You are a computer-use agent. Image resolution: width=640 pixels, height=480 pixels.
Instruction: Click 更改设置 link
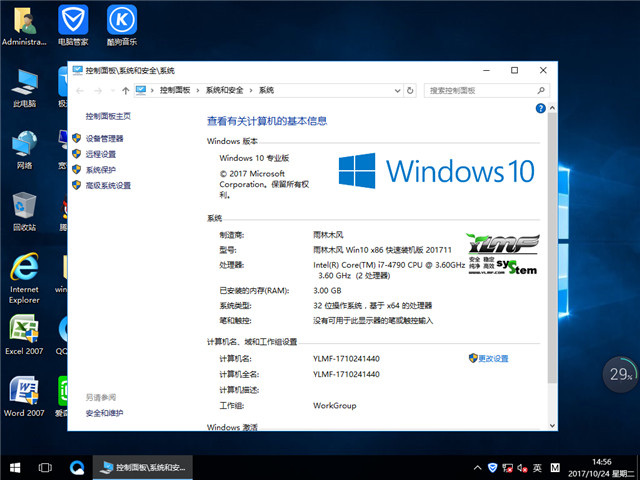[493, 359]
